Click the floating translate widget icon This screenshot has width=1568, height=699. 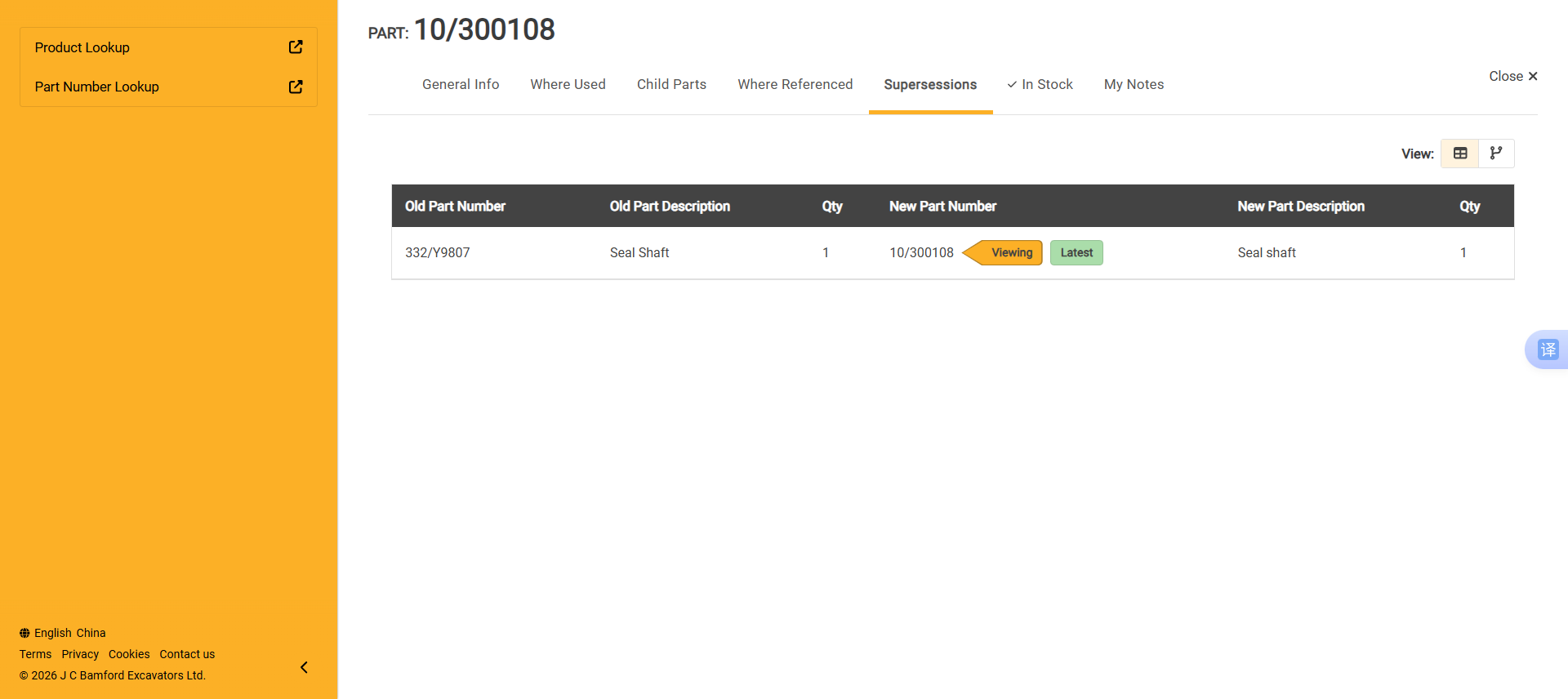tap(1548, 349)
